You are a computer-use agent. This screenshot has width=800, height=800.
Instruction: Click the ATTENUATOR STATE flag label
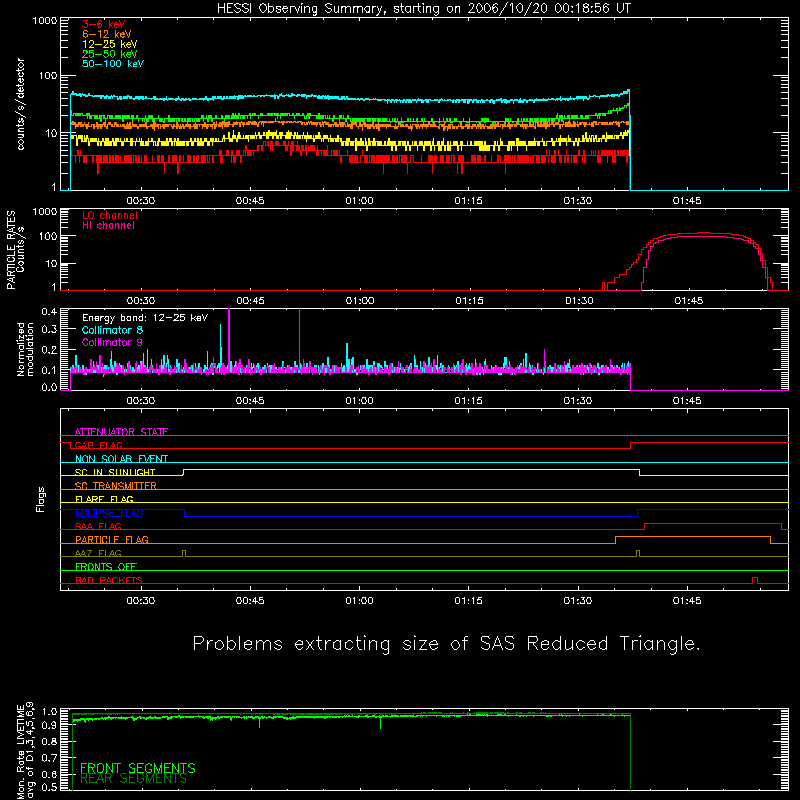(121, 432)
